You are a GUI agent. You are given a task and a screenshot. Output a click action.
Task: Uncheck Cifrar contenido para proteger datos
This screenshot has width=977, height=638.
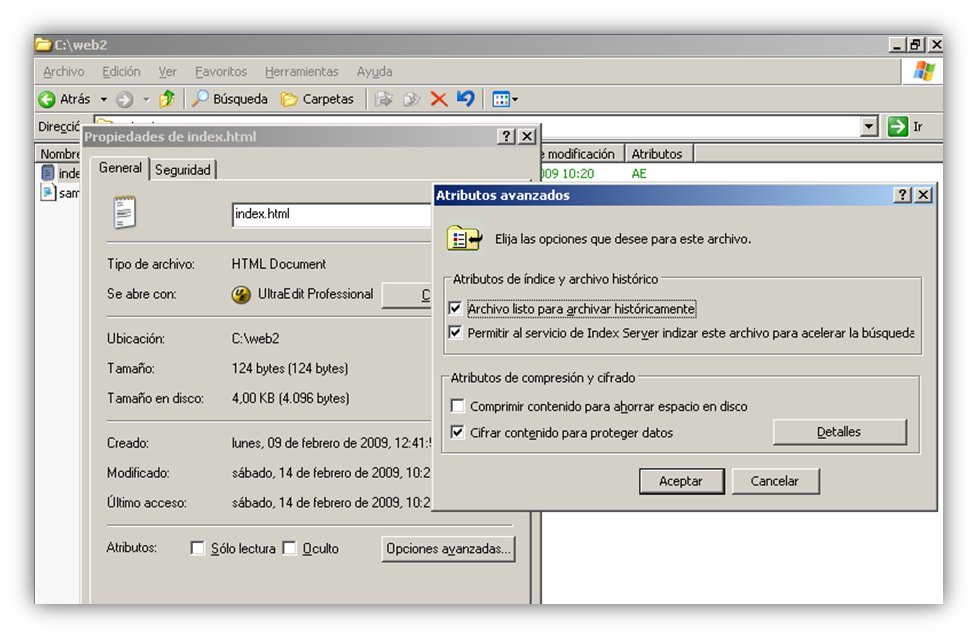click(x=457, y=432)
